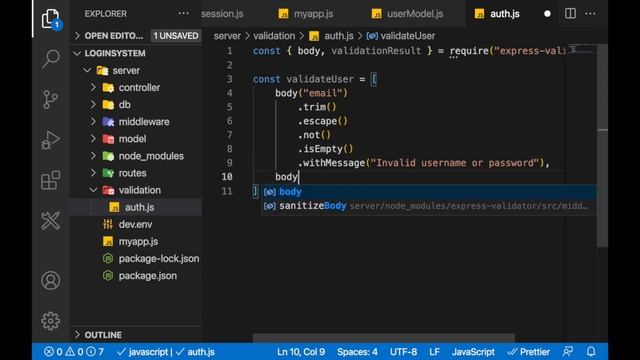Click auth.js in the breadcrumb
Screen dimensions: 640x360
pyautogui.click(x=331, y=36)
